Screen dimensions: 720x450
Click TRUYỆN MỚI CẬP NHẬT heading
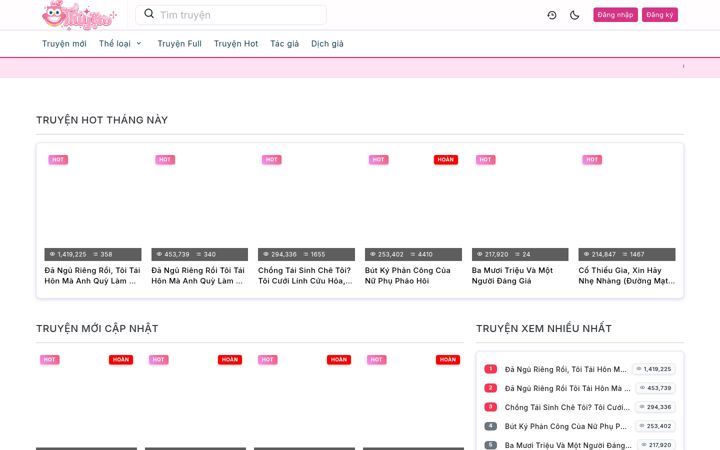pos(97,328)
